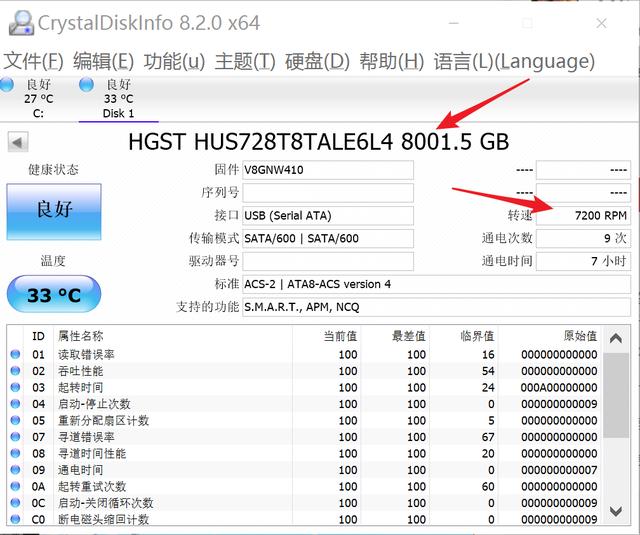The image size is (640, 535).
Task: Go to previous disk with left arrow button
Action: click(18, 142)
